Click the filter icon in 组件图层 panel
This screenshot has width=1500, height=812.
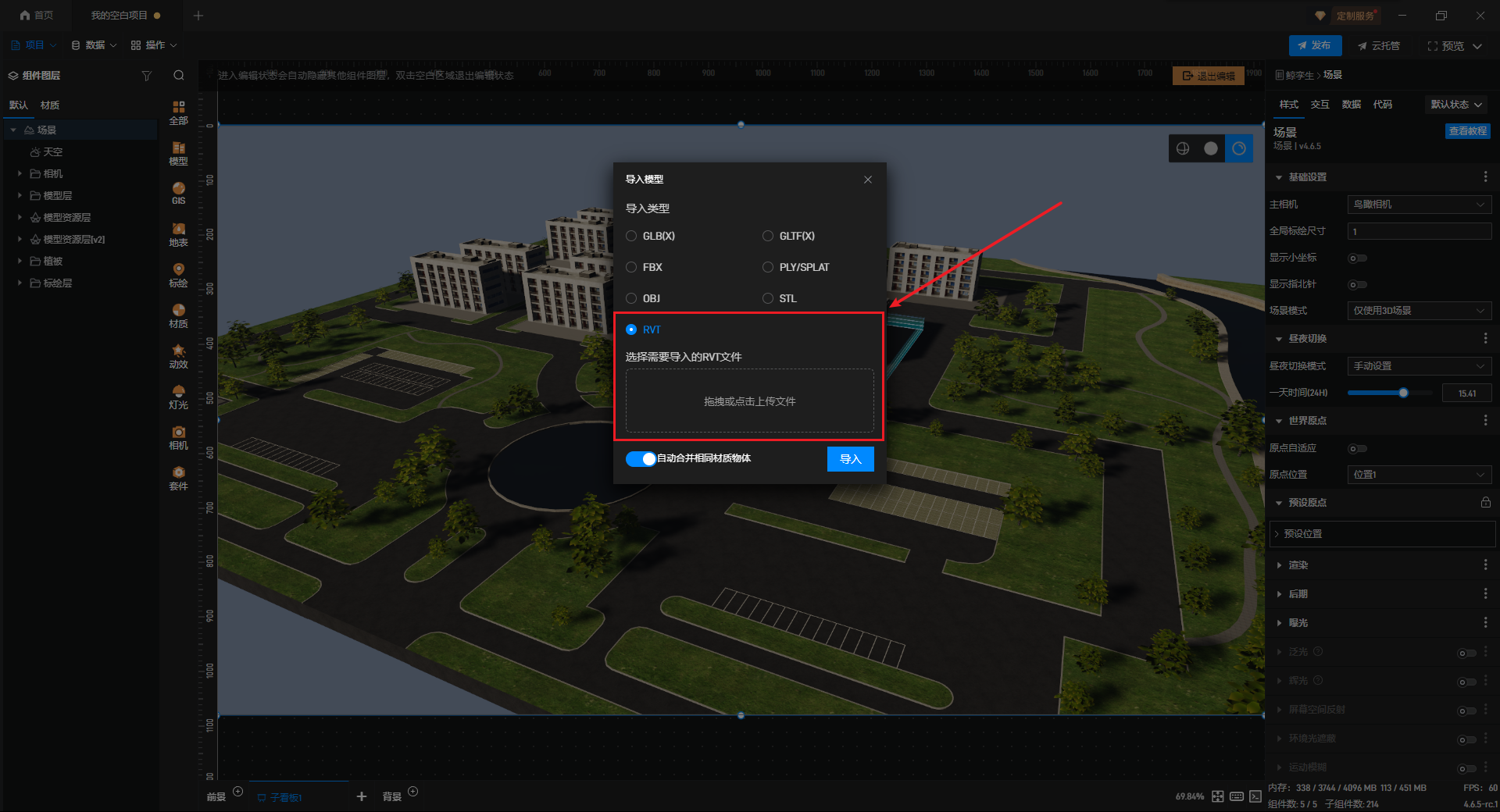[x=146, y=76]
